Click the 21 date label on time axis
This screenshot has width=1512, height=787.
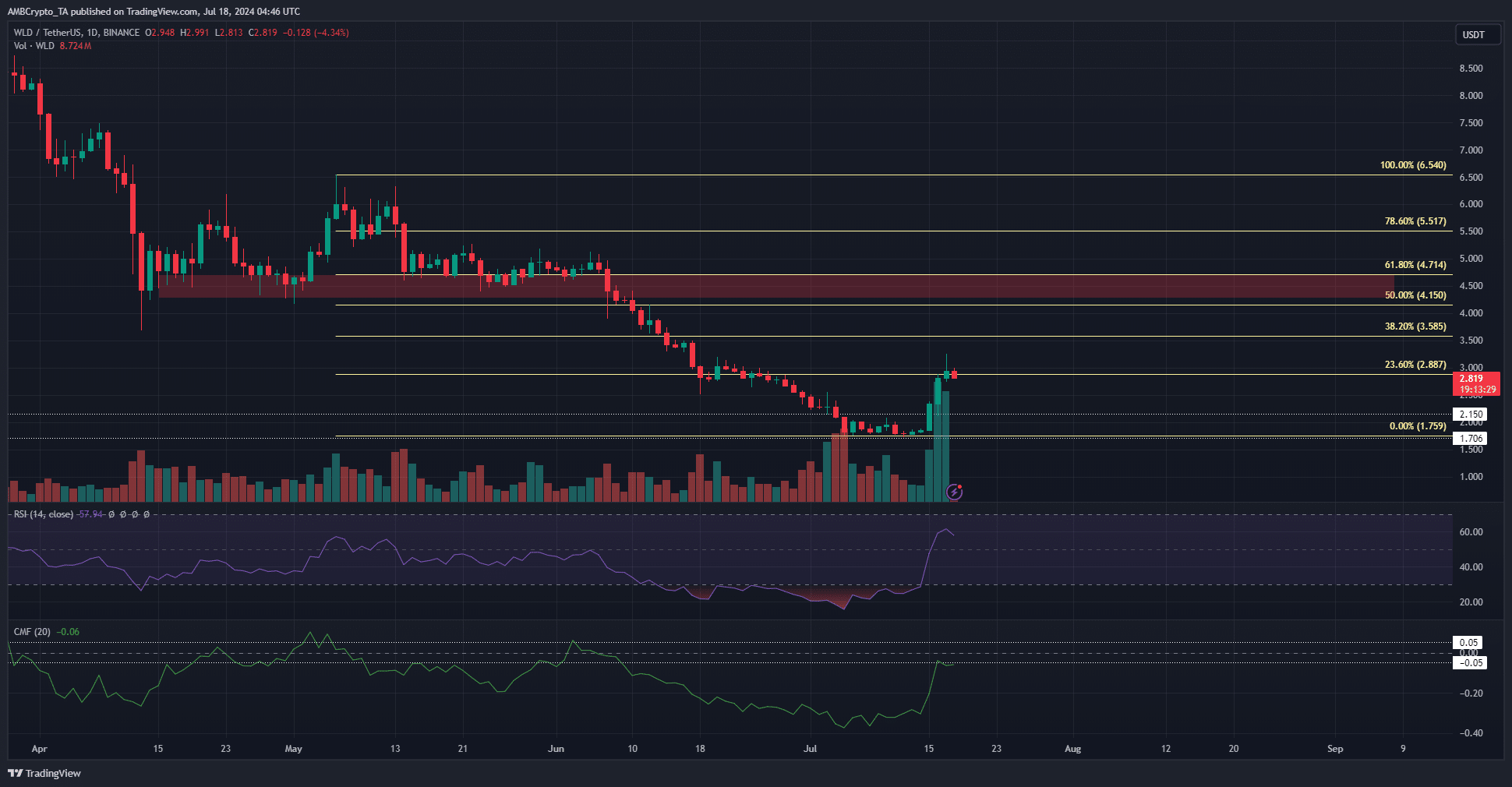pyautogui.click(x=463, y=749)
